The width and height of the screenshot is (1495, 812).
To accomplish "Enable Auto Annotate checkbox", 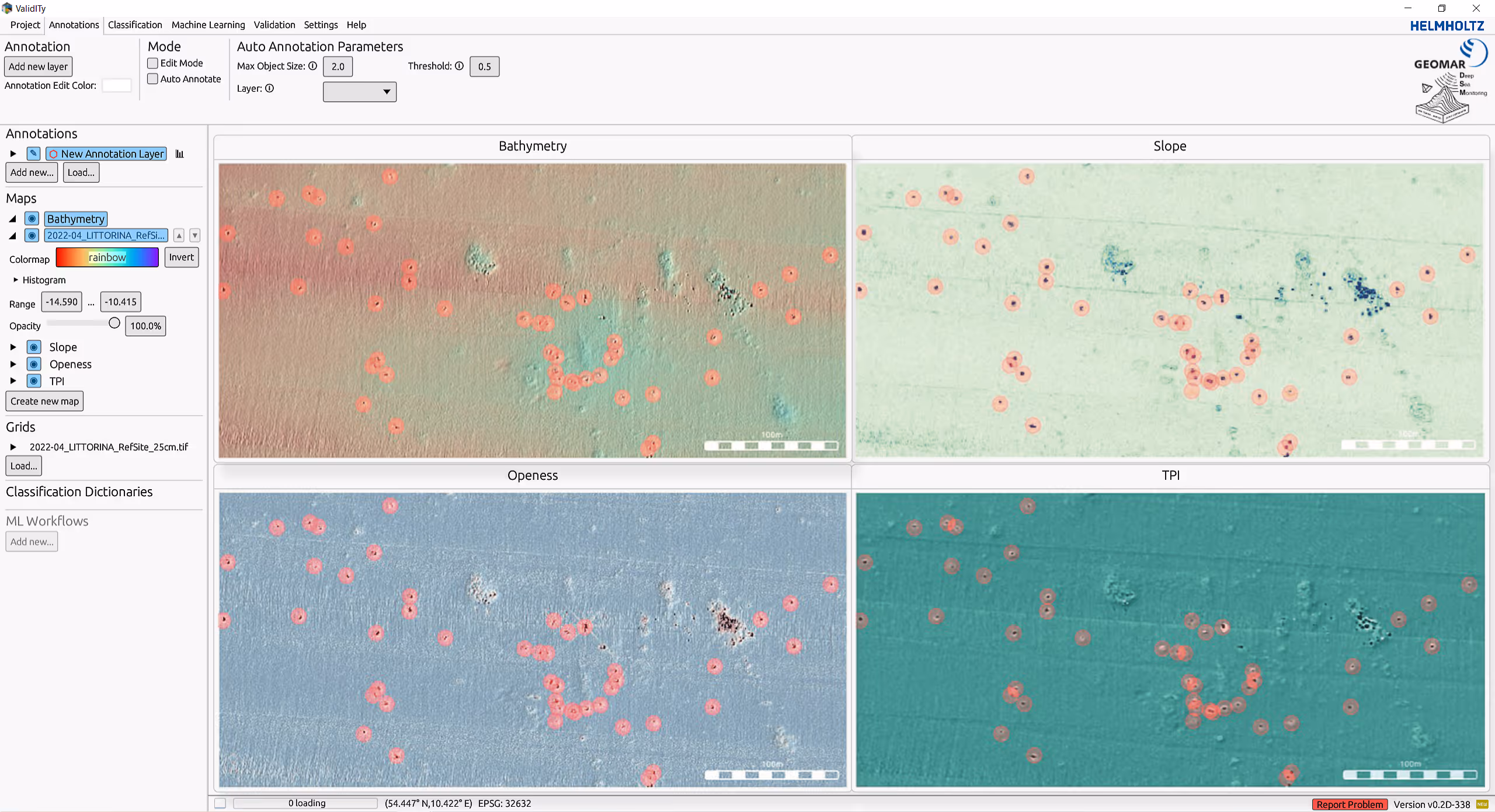I will pos(153,79).
